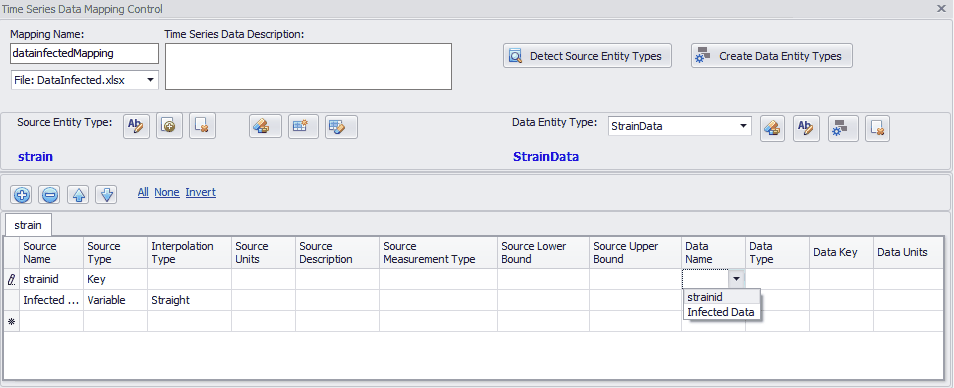This screenshot has height=388, width=954.
Task: Click blue StrainData entity label
Action: 546,157
